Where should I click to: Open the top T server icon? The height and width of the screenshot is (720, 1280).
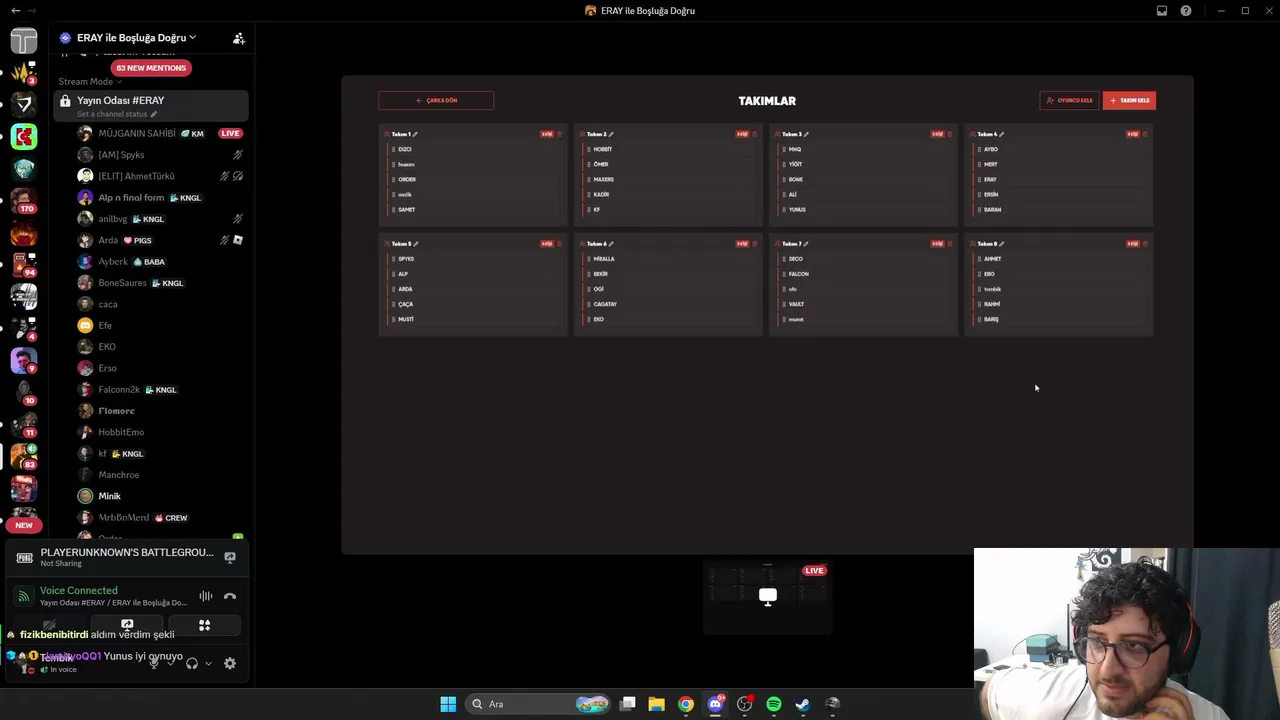click(24, 40)
